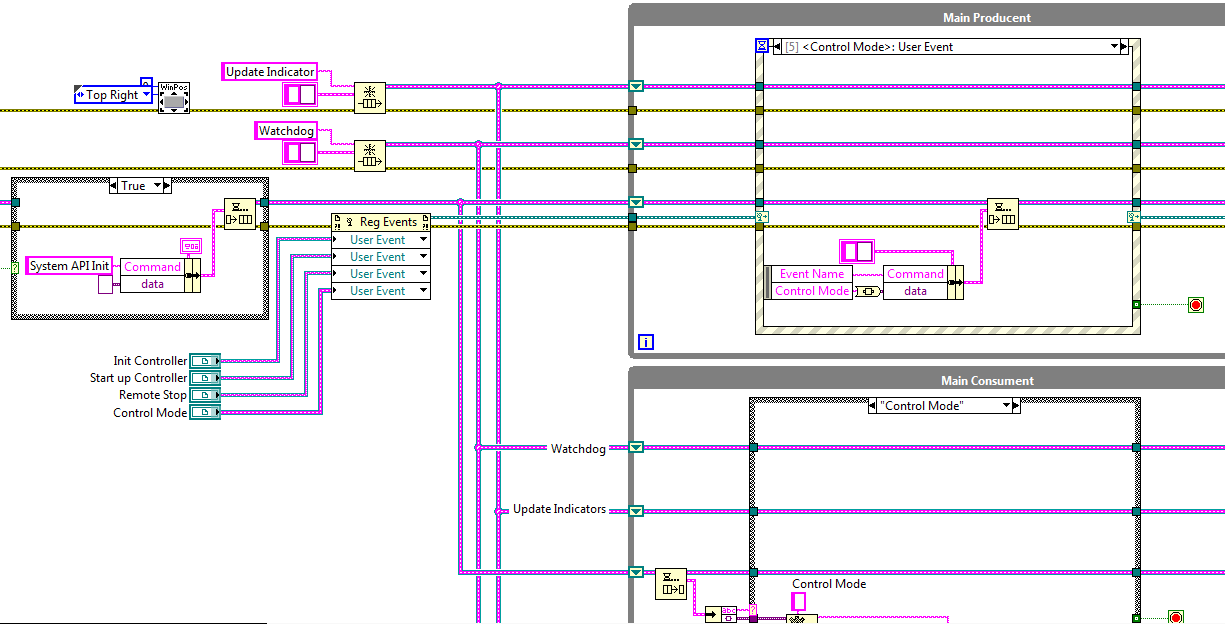This screenshot has height=624, width=1225.
Task: Go to next case of True case structure
Action: click(x=167, y=186)
